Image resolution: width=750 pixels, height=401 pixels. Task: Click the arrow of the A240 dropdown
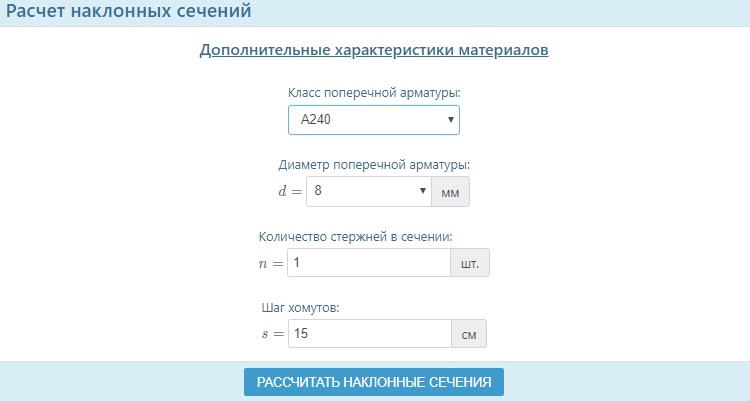point(451,120)
